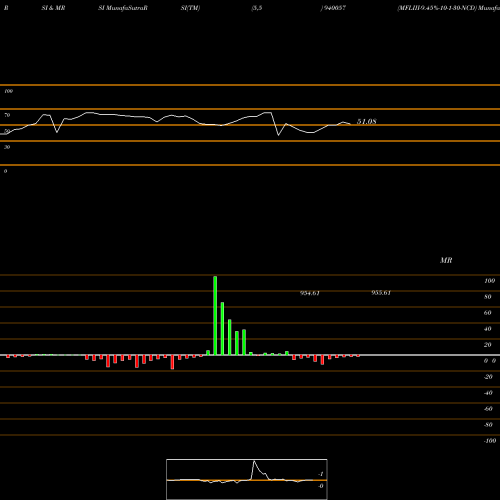Viewport: 500px width, 500px height.
Task: Click the price label 955.61
Action: [381, 293]
